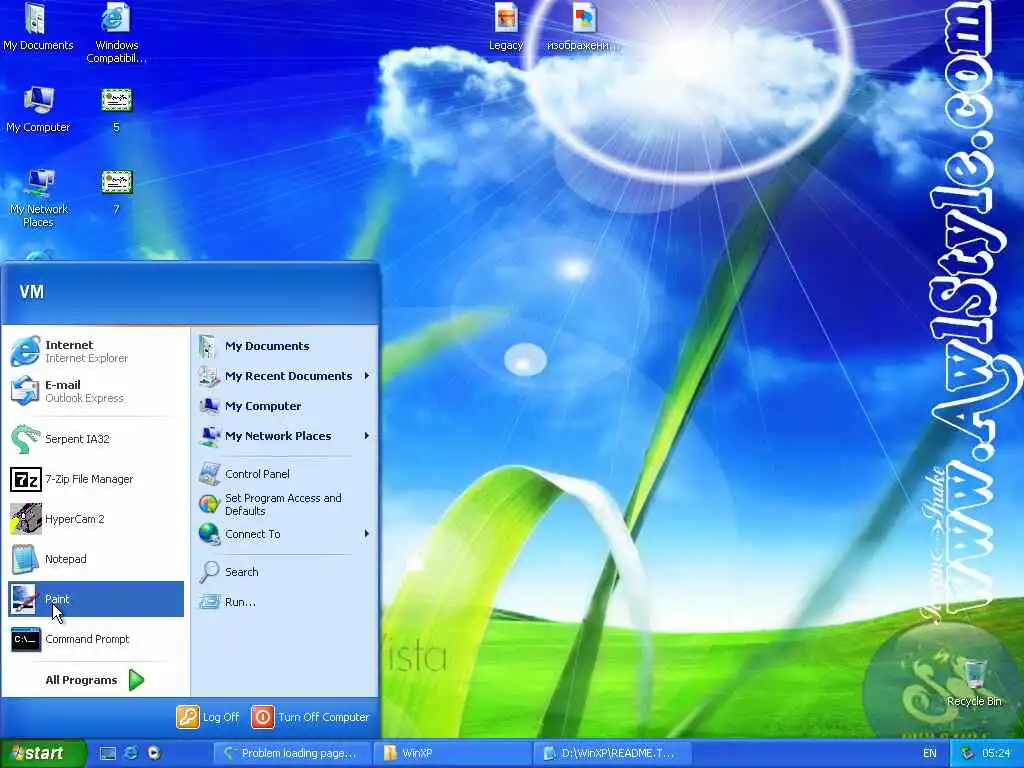
Task: Open Notepad from the Start menu
Action: (x=96, y=559)
